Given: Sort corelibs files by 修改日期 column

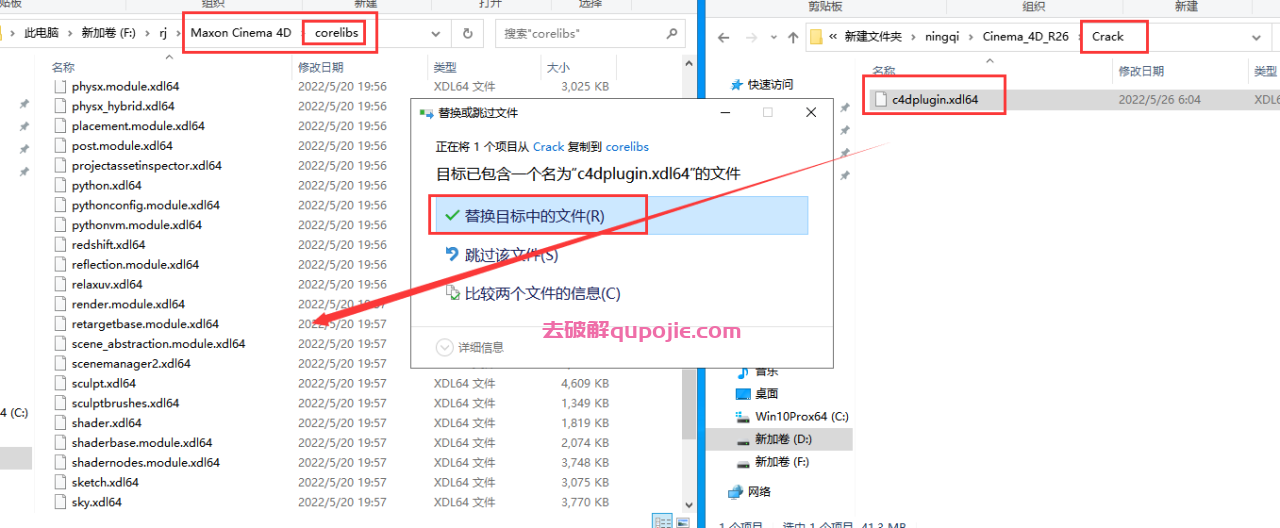Looking at the screenshot, I should coord(321,68).
